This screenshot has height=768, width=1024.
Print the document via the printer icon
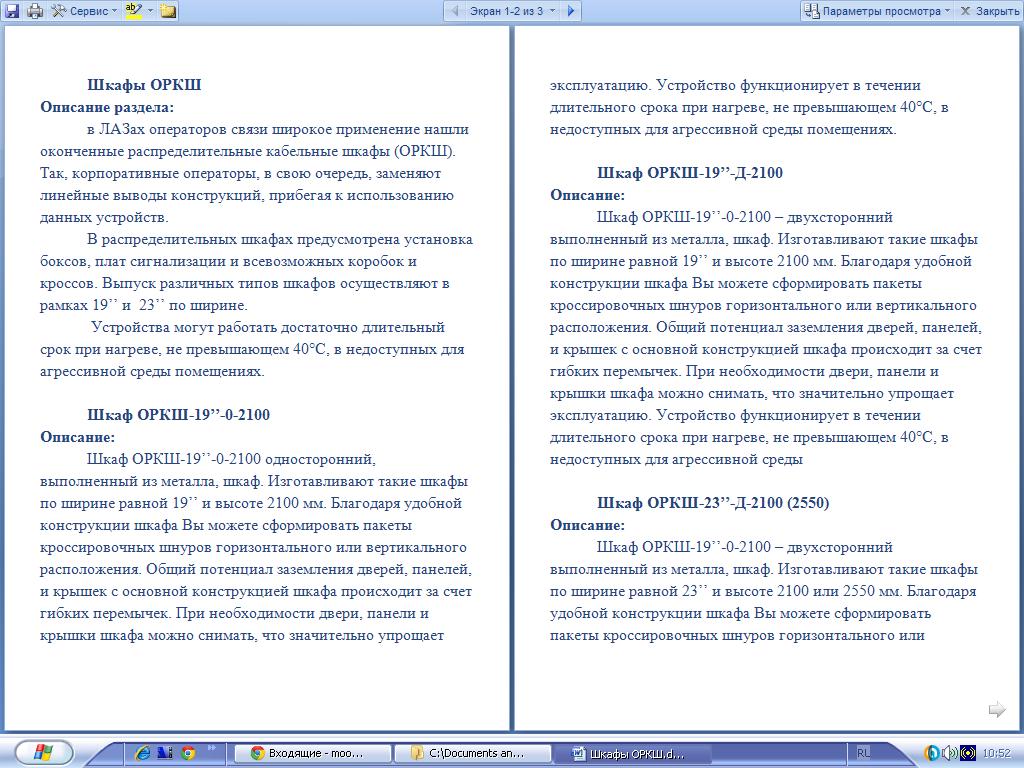35,10
